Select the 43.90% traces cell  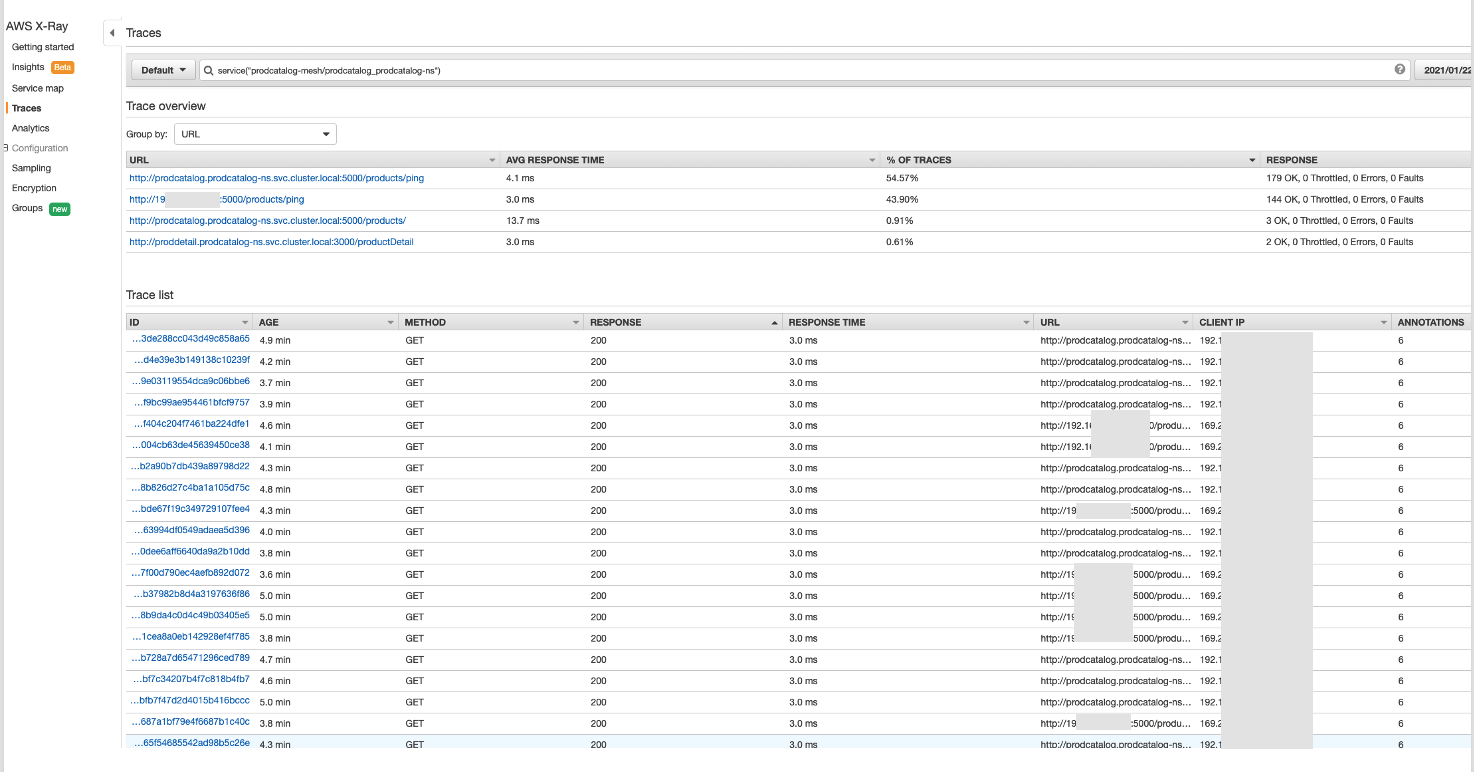point(902,199)
